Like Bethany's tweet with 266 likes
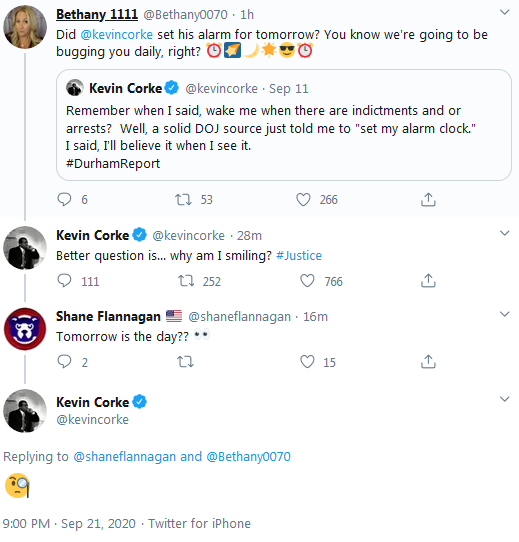Viewport: 519px width, 542px height. tap(303, 199)
